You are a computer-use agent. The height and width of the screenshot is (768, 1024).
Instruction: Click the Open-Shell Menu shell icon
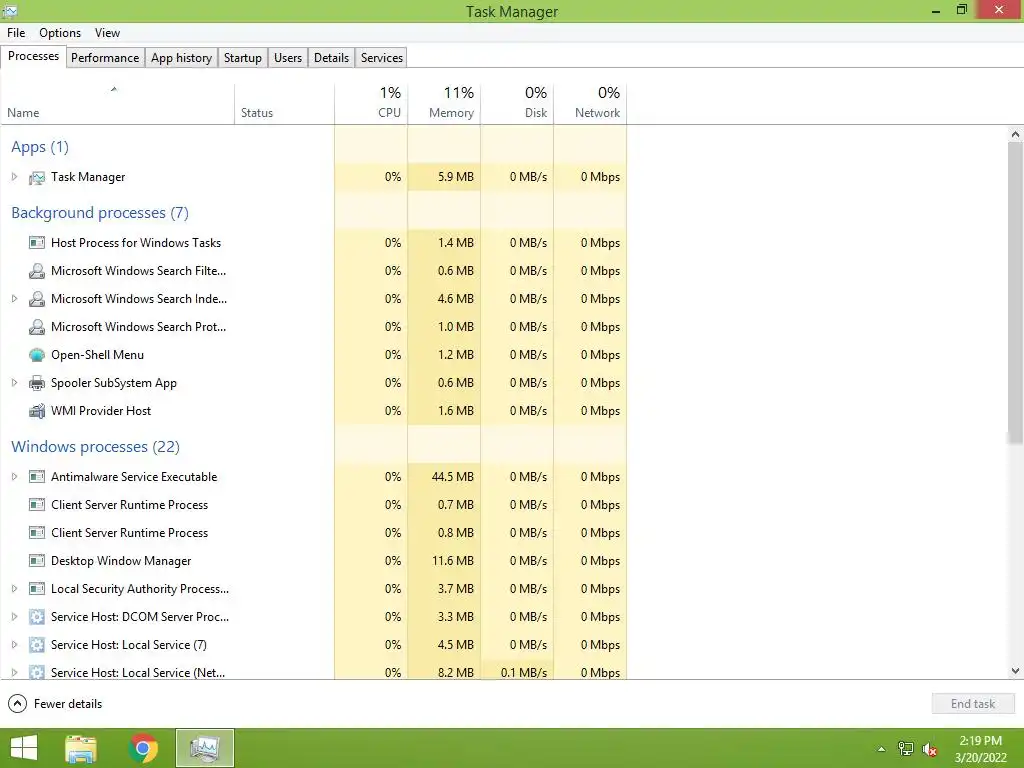pos(37,355)
